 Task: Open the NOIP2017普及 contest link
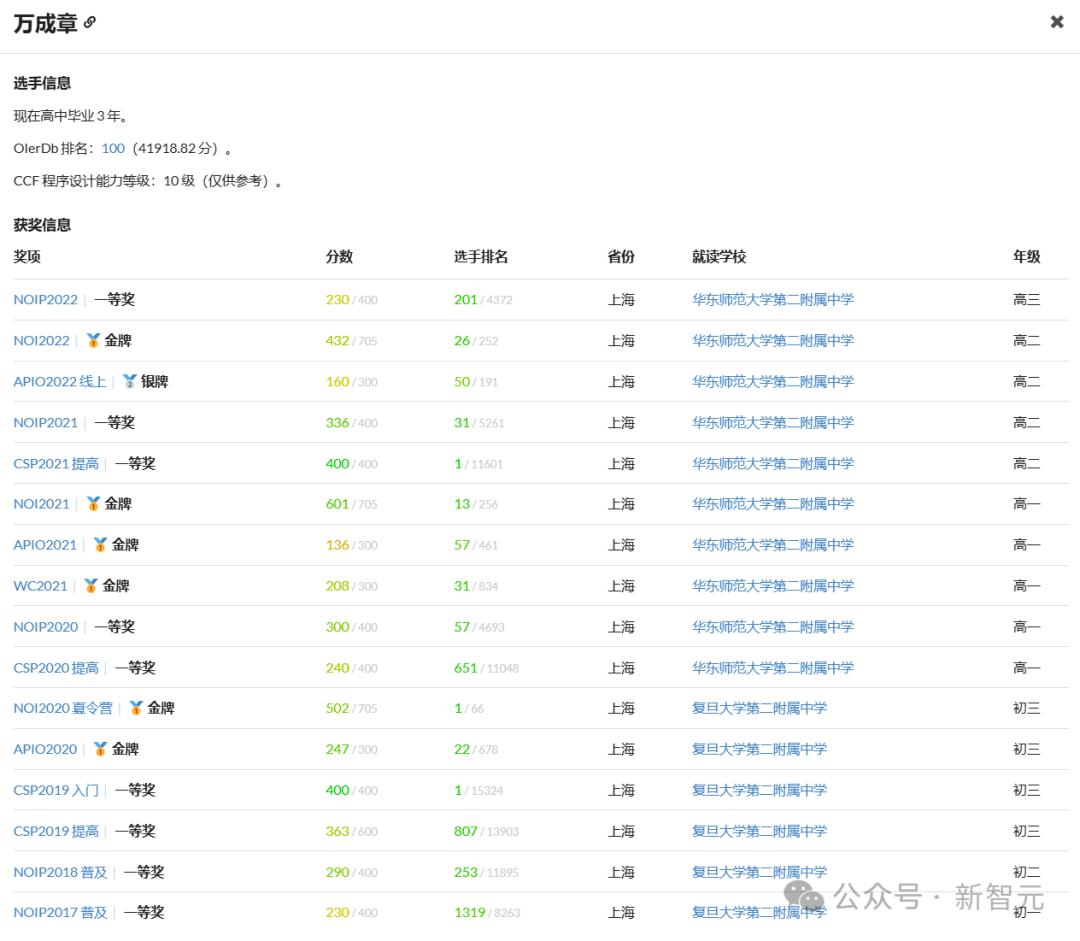click(61, 912)
